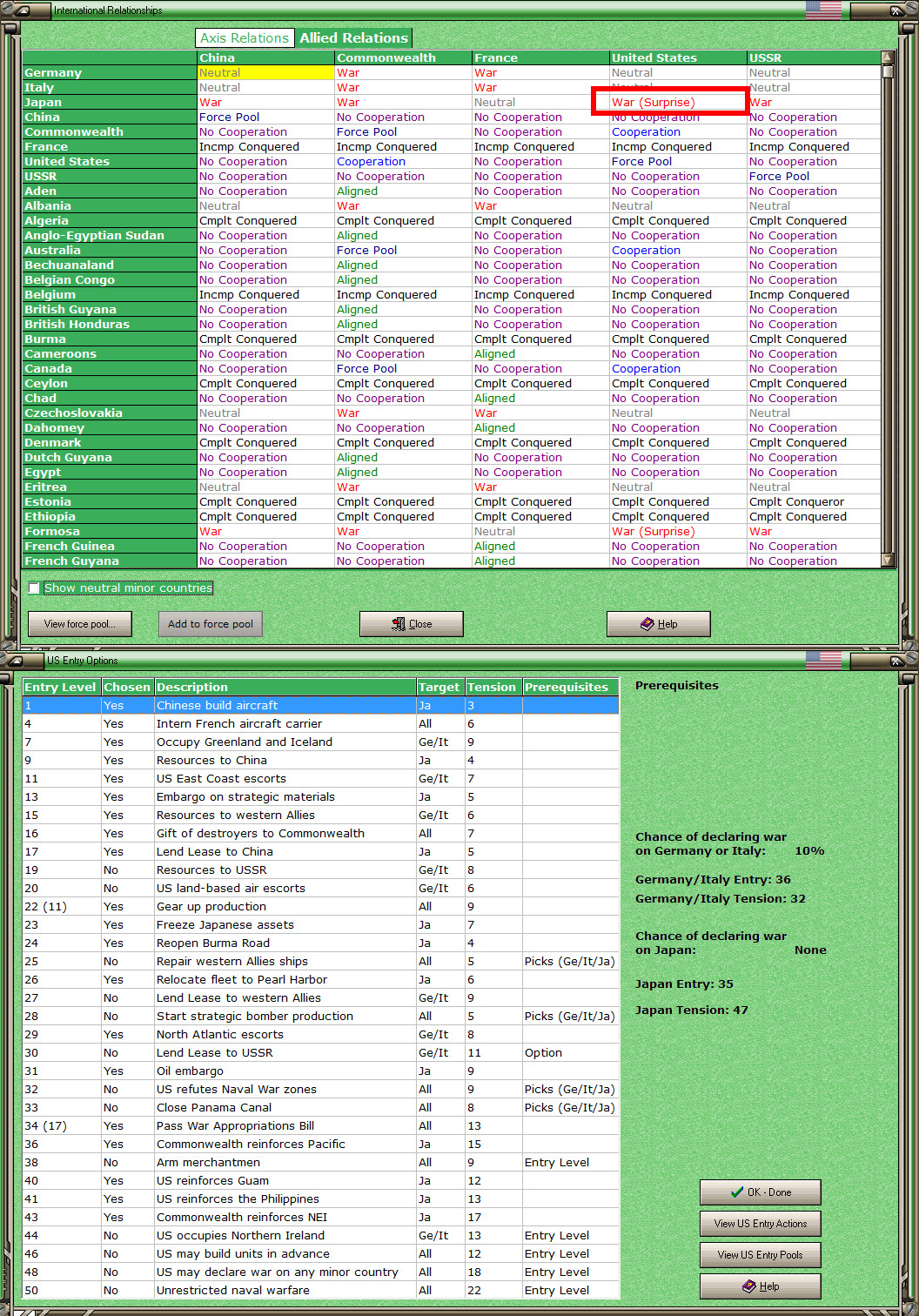Click the Commonwealth column header
Screen dimensions: 919x1316
[x=403, y=58]
